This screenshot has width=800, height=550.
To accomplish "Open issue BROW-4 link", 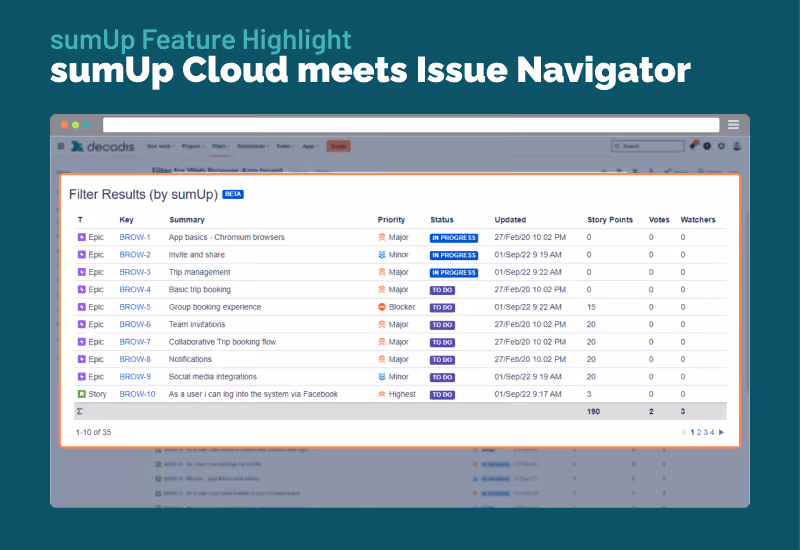I will pyautogui.click(x=135, y=289).
